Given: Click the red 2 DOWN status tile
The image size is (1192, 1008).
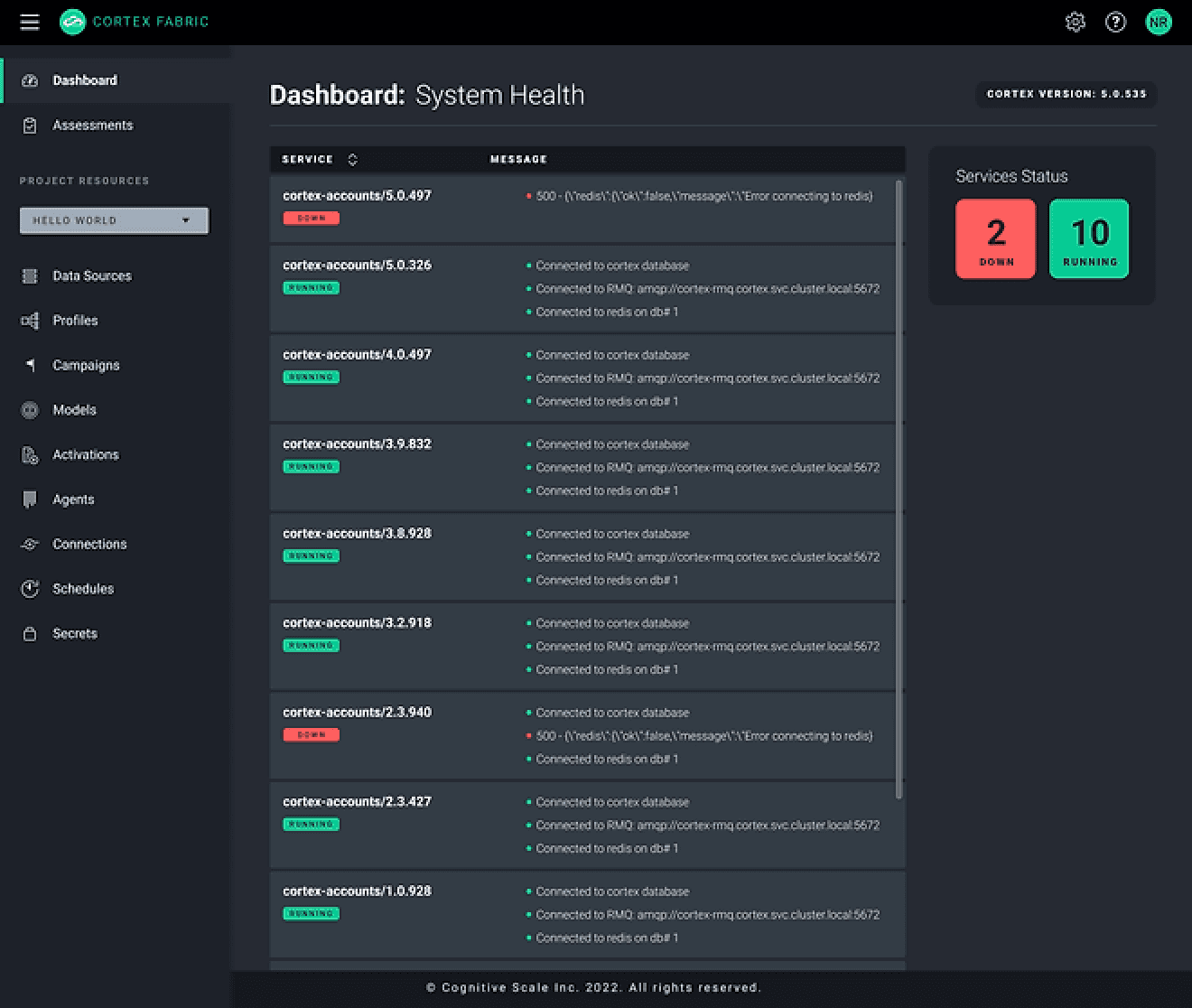Looking at the screenshot, I should tap(995, 238).
